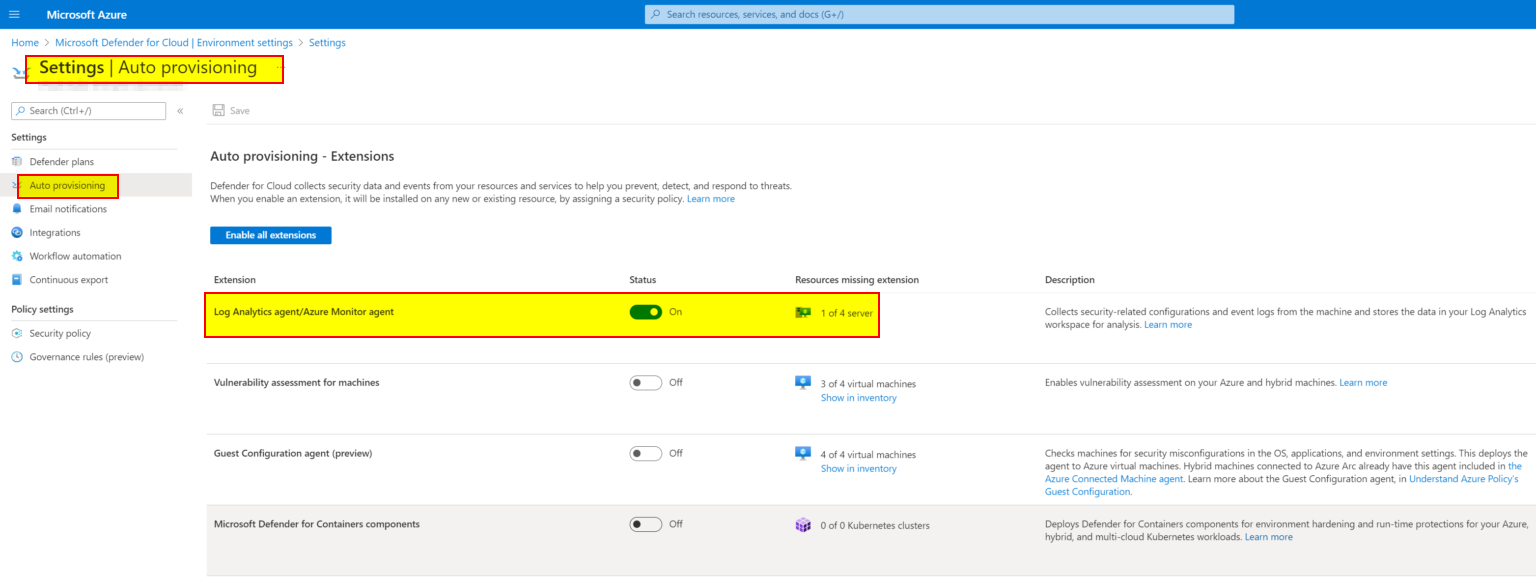Click the Governance rules clock icon
1536x578 pixels.
(17, 357)
